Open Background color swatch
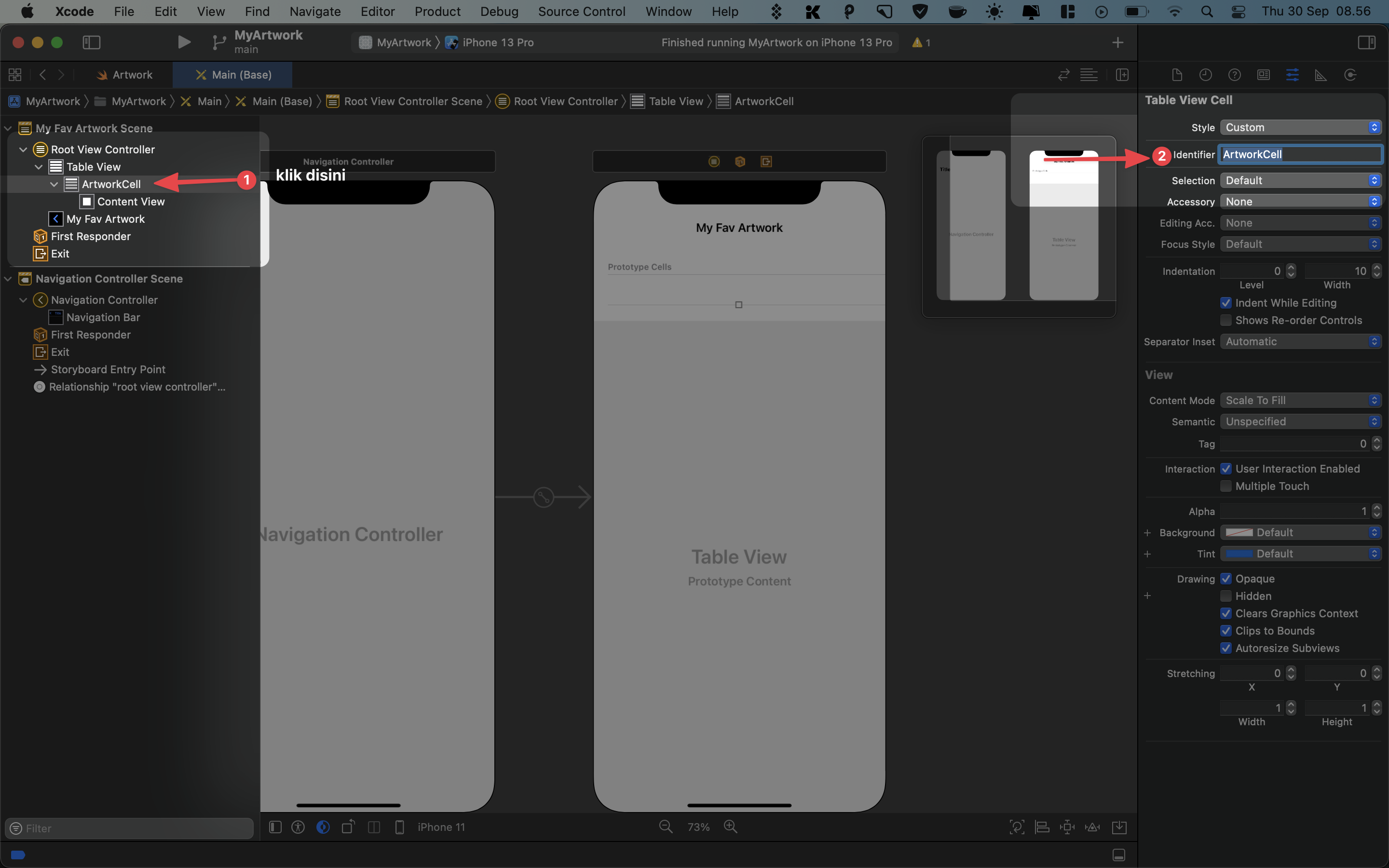 (1239, 532)
